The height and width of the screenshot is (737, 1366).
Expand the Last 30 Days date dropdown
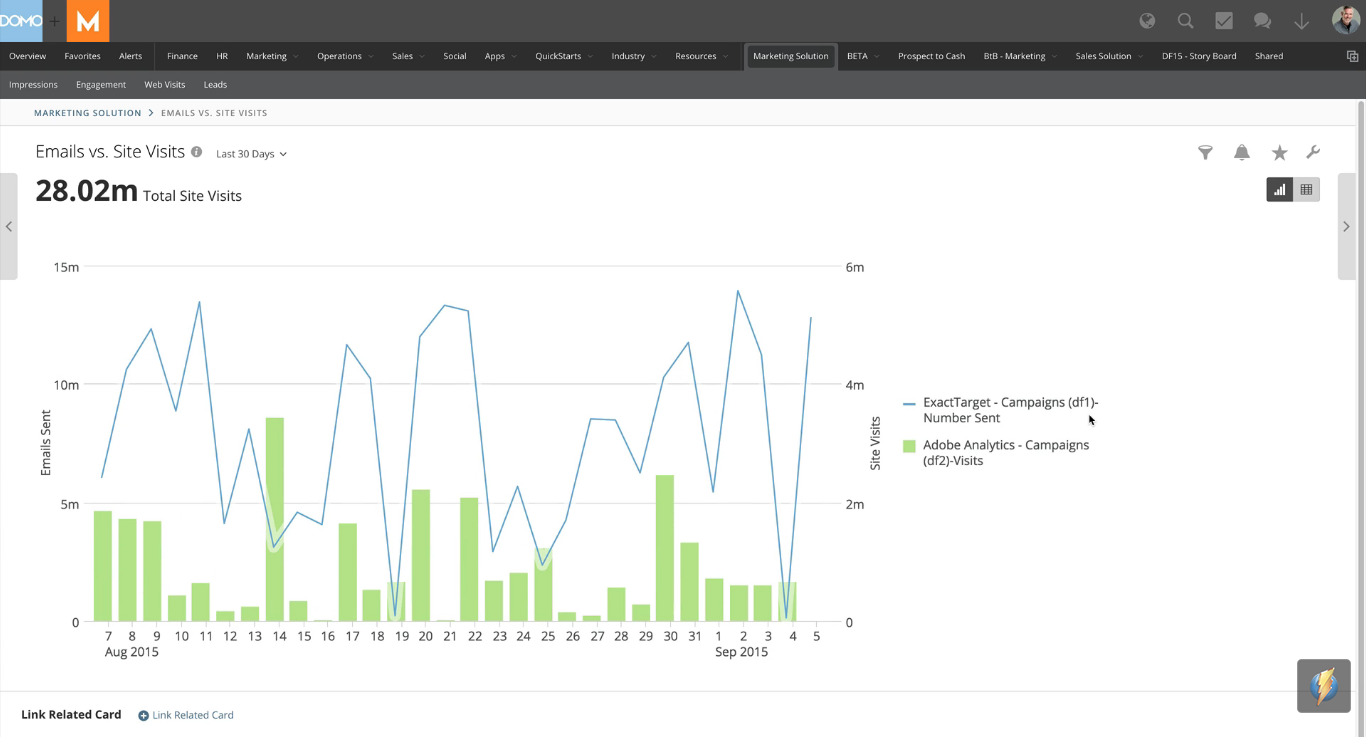point(251,154)
